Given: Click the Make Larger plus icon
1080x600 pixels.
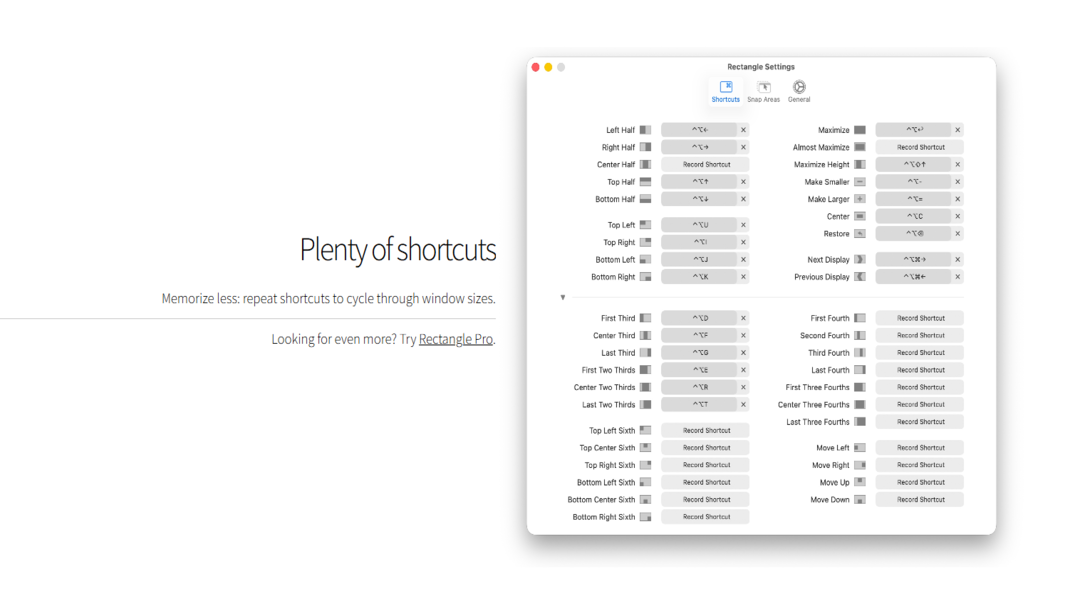Looking at the screenshot, I should 859,199.
